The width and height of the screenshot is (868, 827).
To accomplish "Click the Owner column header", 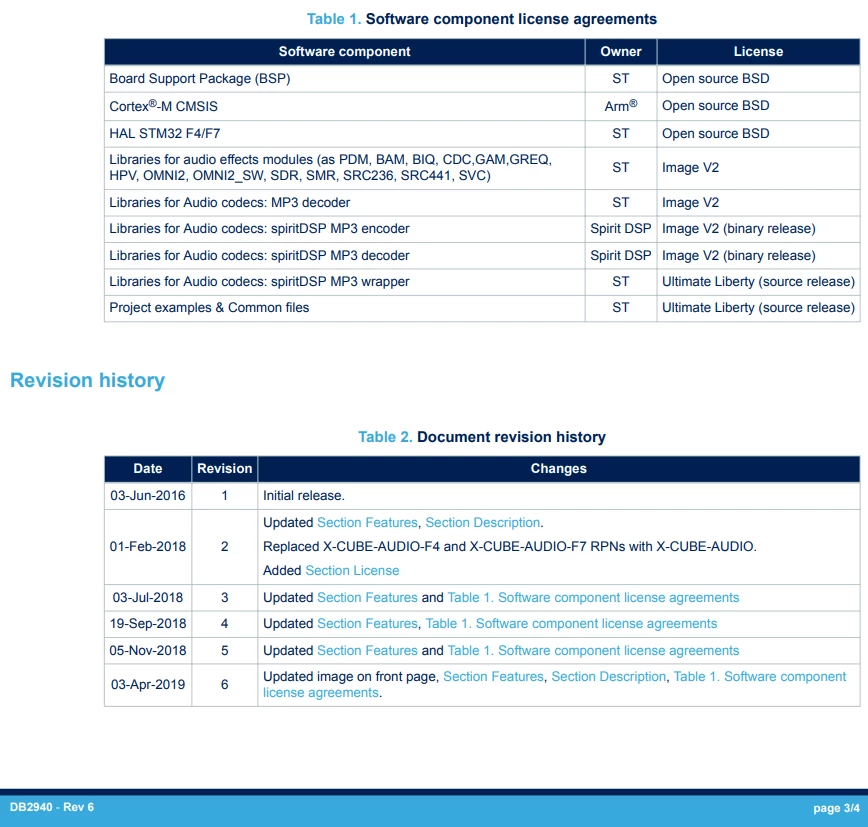I will pos(621,51).
